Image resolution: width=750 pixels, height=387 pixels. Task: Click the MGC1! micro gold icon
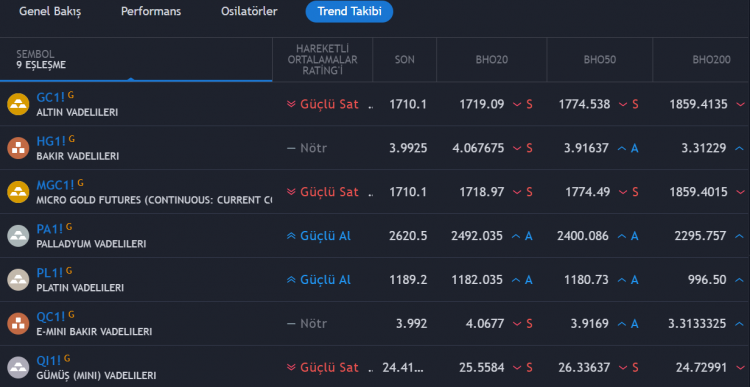click(18, 192)
